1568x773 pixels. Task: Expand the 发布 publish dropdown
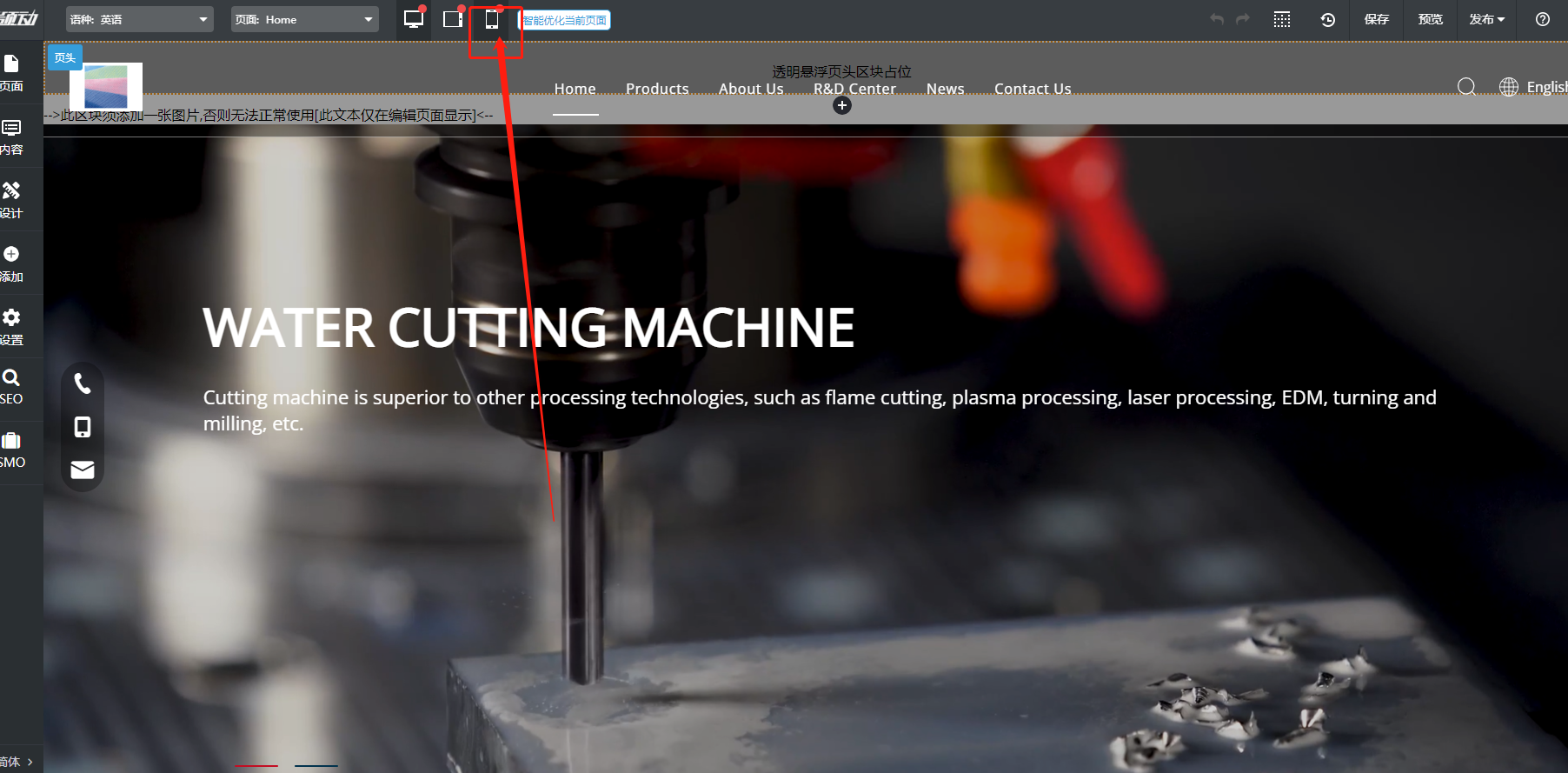coord(1486,19)
